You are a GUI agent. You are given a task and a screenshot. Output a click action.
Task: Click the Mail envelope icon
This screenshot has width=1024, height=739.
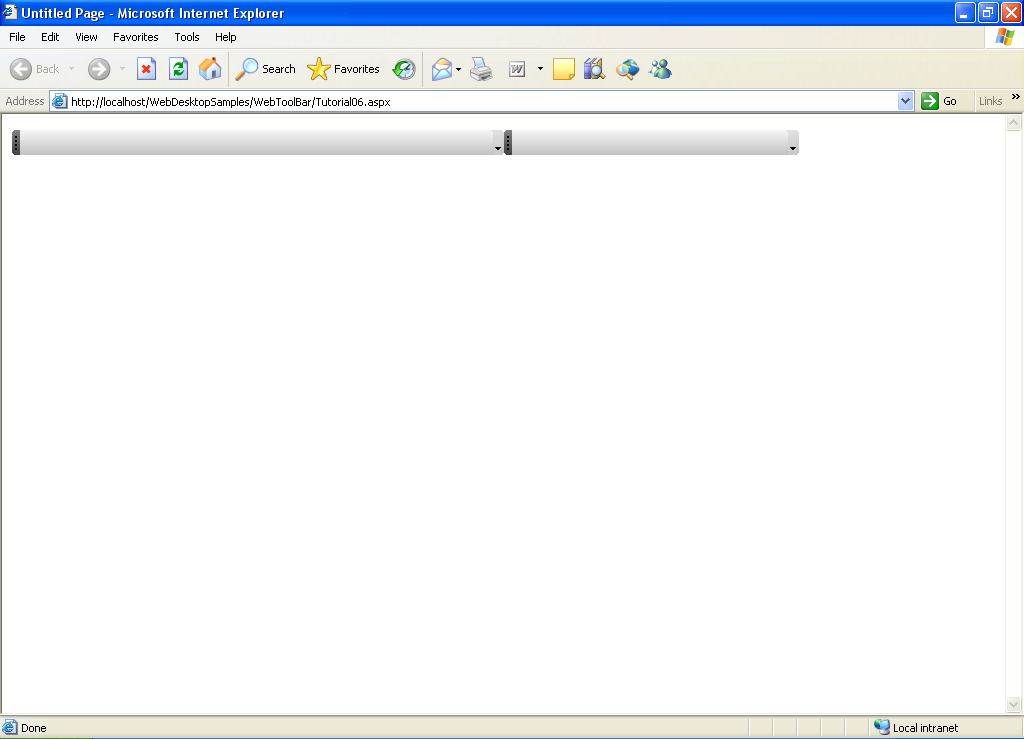coord(441,69)
